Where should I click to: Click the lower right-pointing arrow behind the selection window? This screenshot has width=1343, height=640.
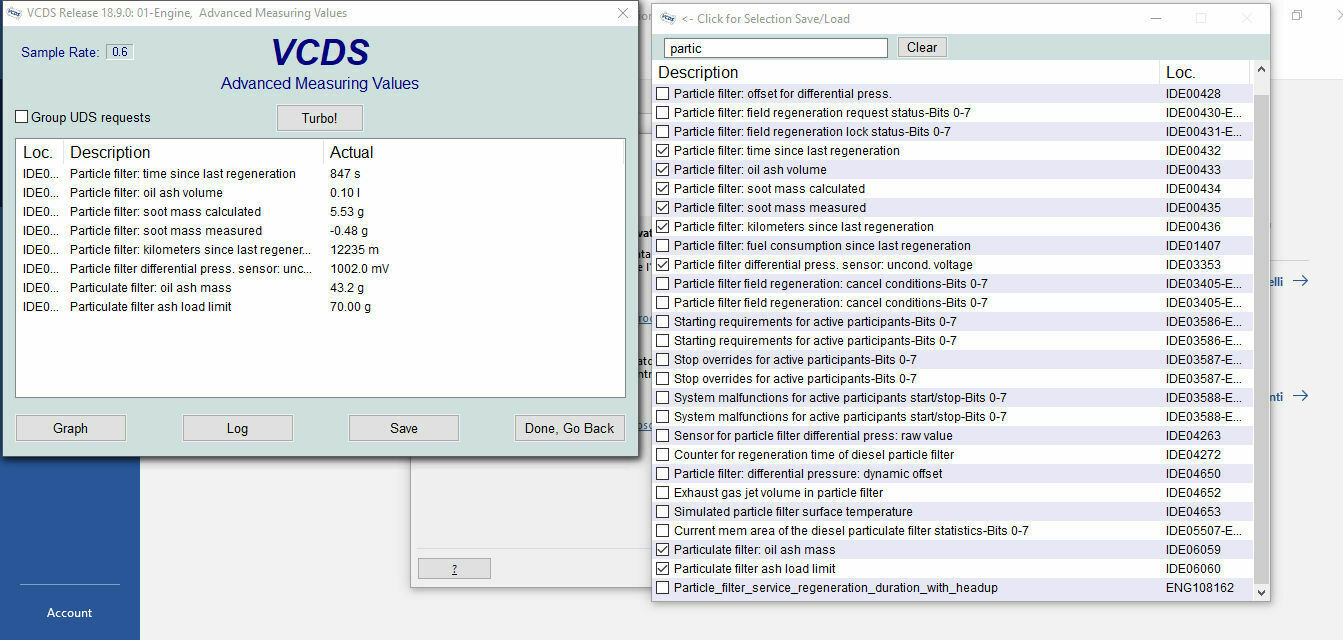pos(1300,396)
